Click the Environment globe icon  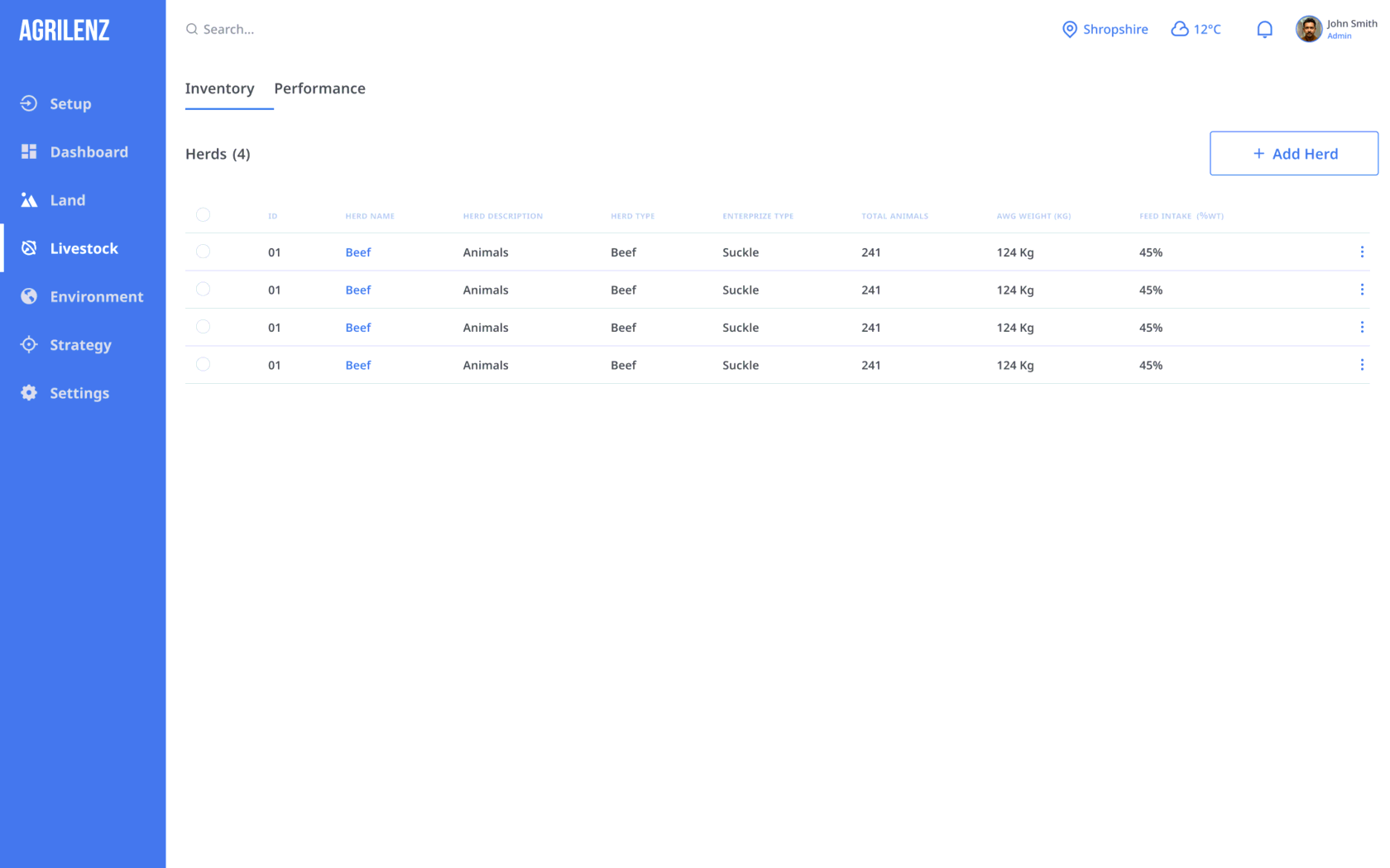click(x=29, y=296)
